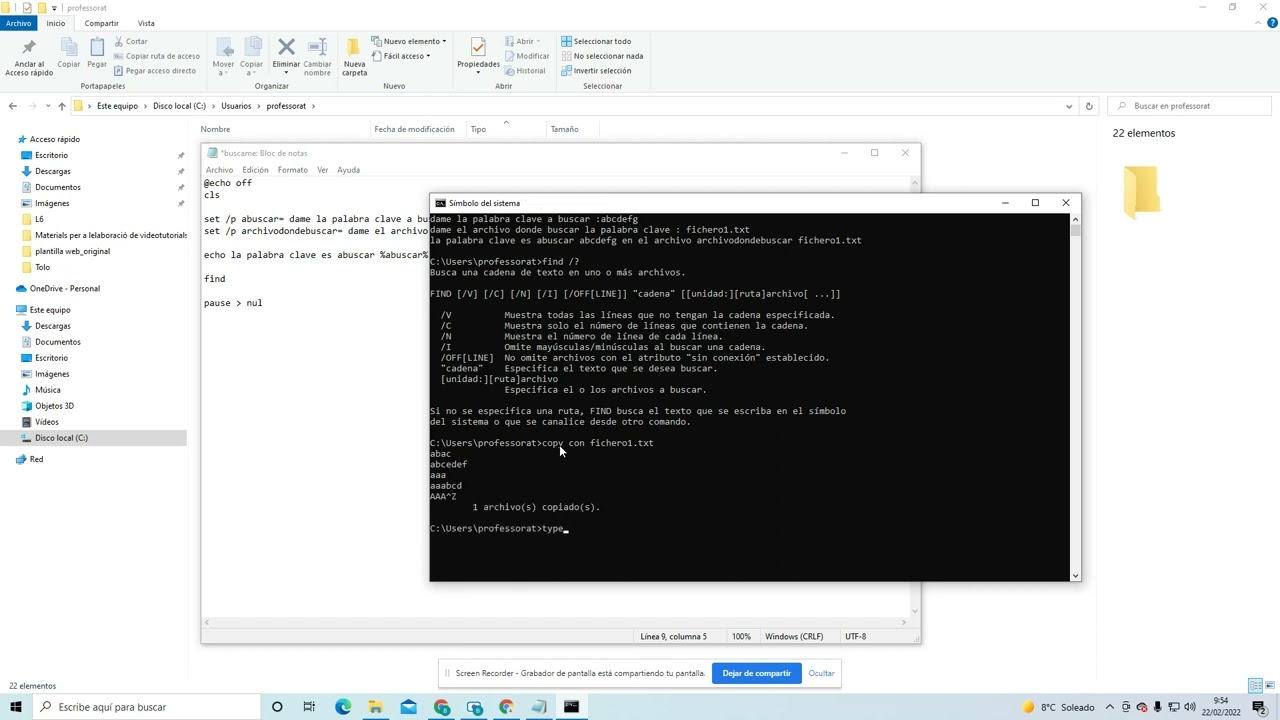Click Copiar ruta de acceso
Screen dimensions: 1280x720
pyautogui.click(x=156, y=56)
